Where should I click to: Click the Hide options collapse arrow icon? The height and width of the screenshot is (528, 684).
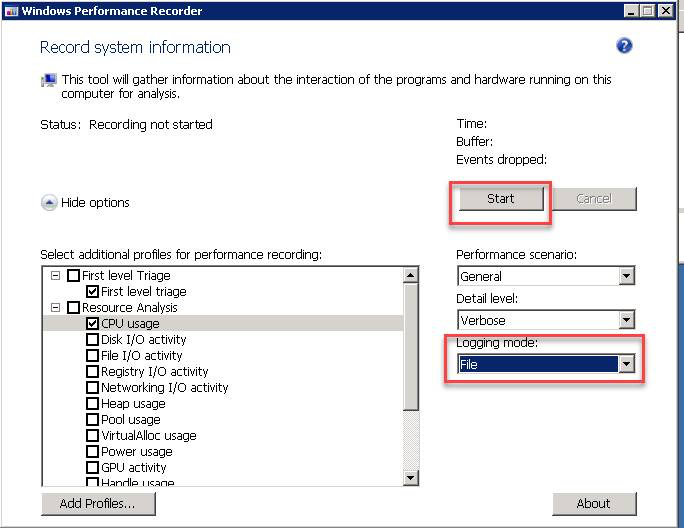(49, 202)
